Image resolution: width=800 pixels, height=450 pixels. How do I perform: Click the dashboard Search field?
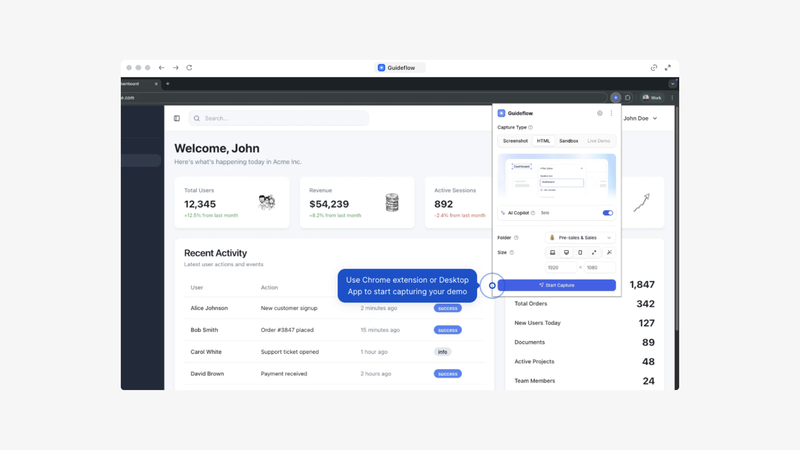pyautogui.click(x=279, y=118)
